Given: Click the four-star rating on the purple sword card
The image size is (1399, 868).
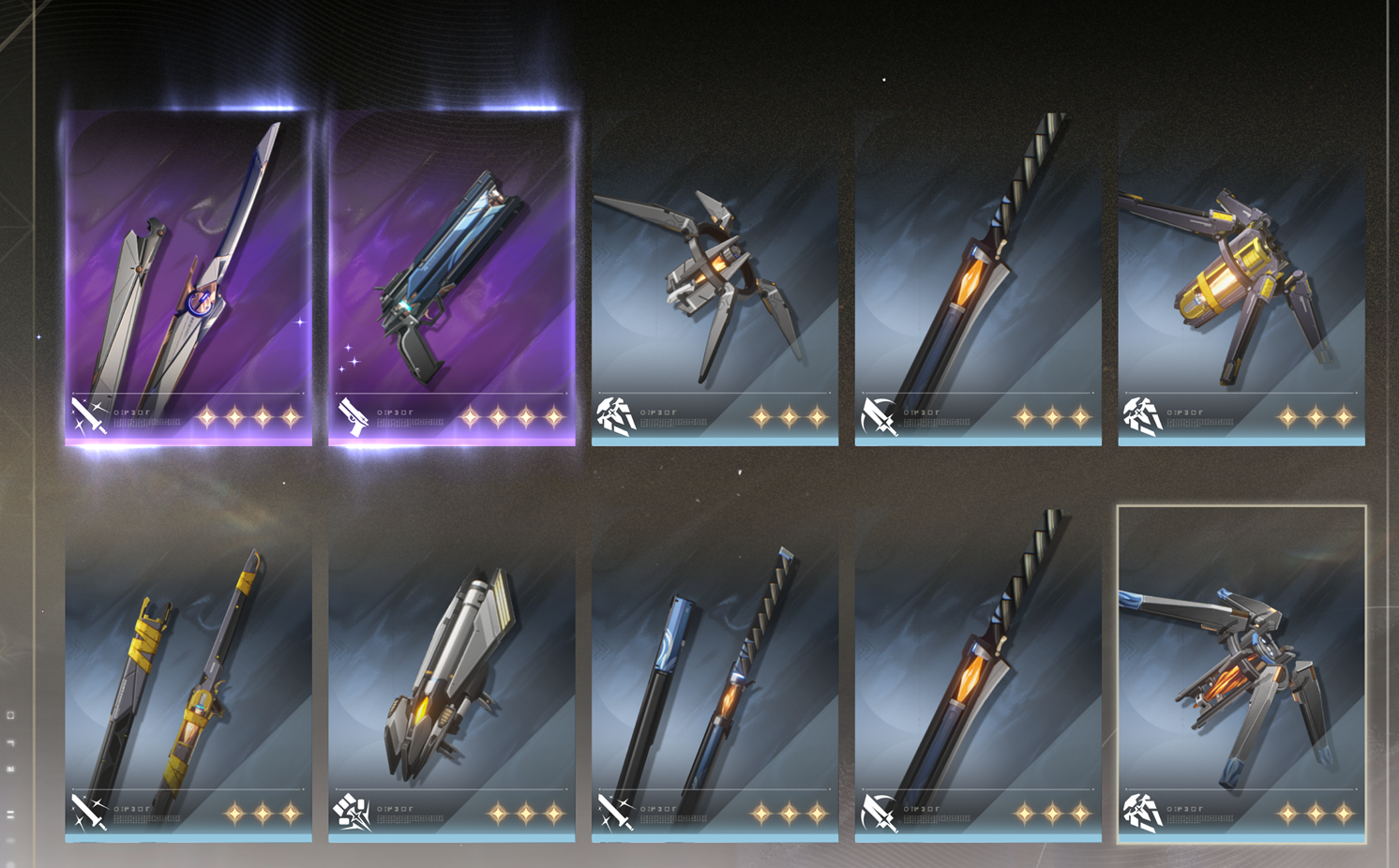Looking at the screenshot, I should pyautogui.click(x=248, y=417).
